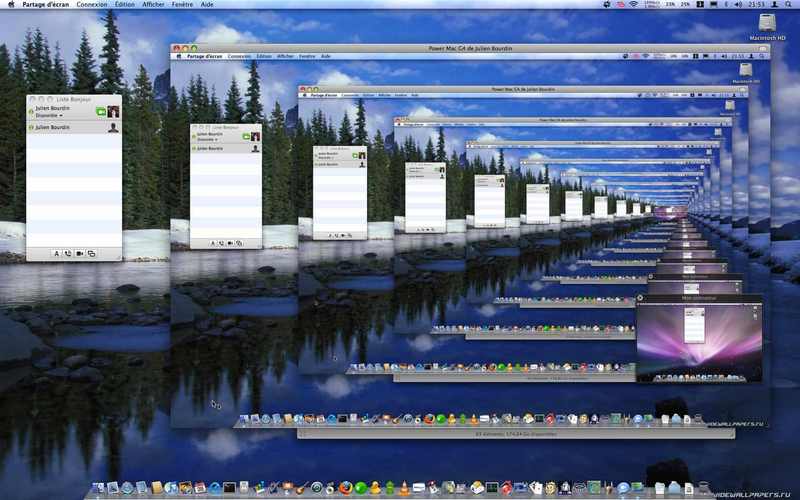Open the Afficher menu
The width and height of the screenshot is (800, 500).
pos(153,4)
